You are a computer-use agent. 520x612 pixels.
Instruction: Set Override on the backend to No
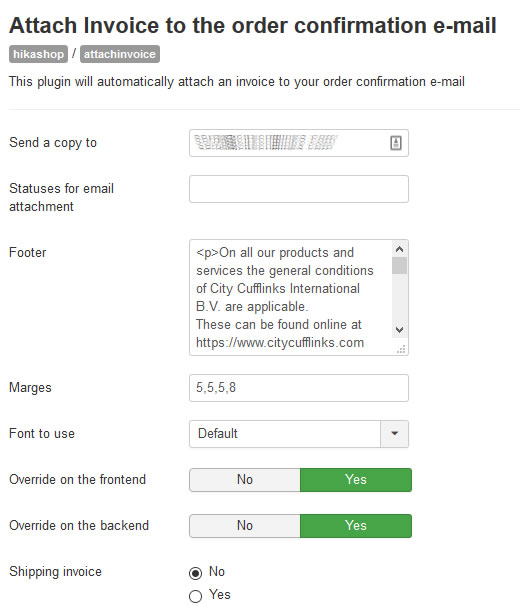[x=245, y=526]
